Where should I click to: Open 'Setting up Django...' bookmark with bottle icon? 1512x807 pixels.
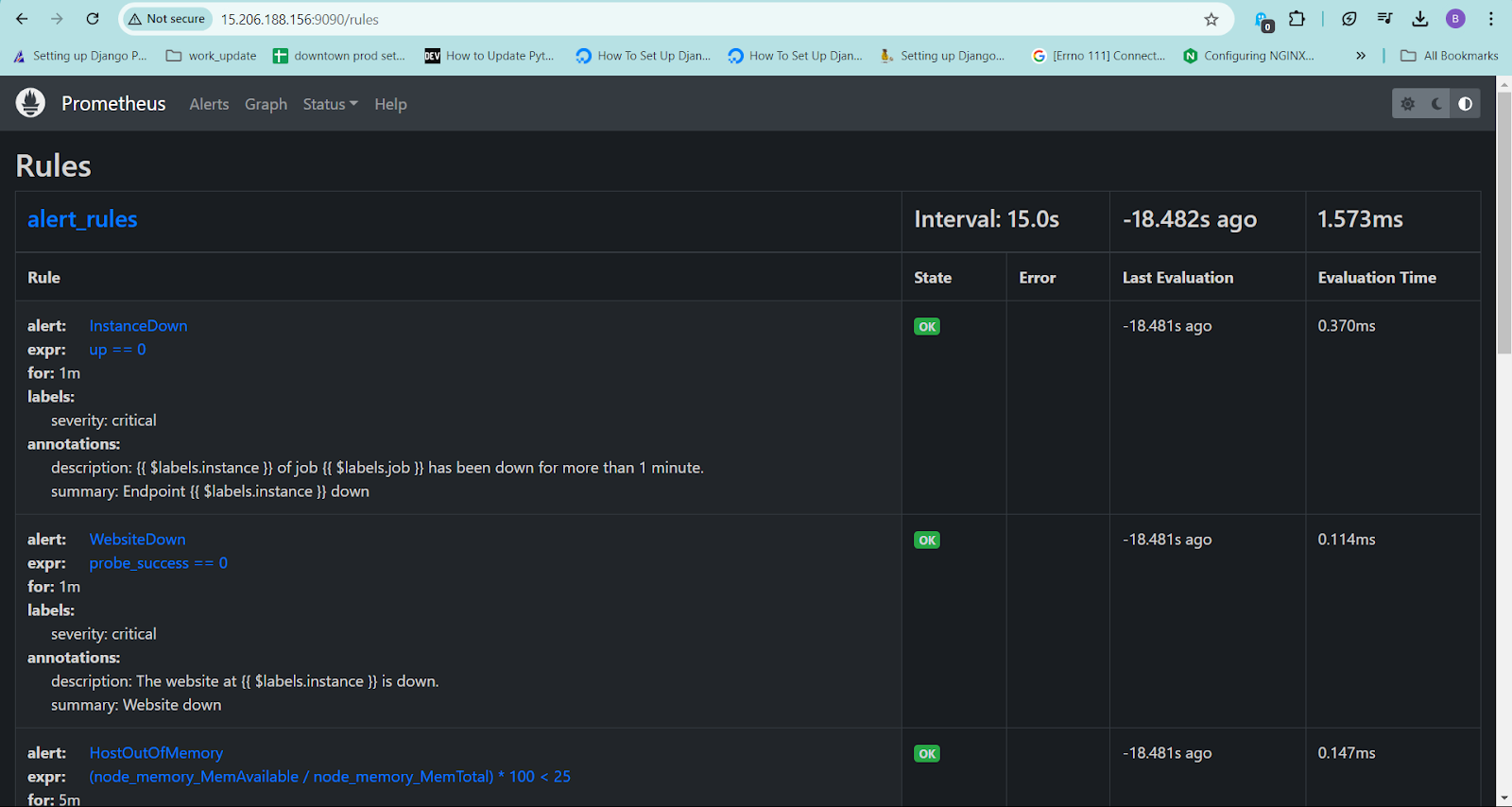(x=942, y=56)
